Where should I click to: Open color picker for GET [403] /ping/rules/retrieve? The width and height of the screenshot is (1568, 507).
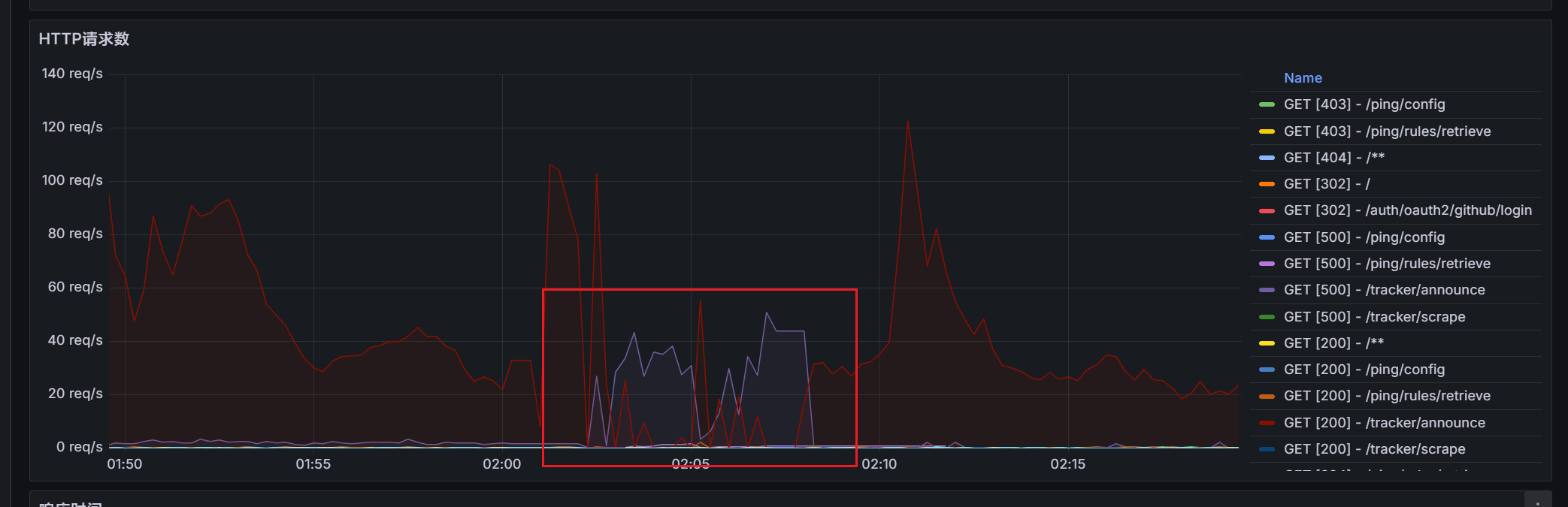[1267, 131]
